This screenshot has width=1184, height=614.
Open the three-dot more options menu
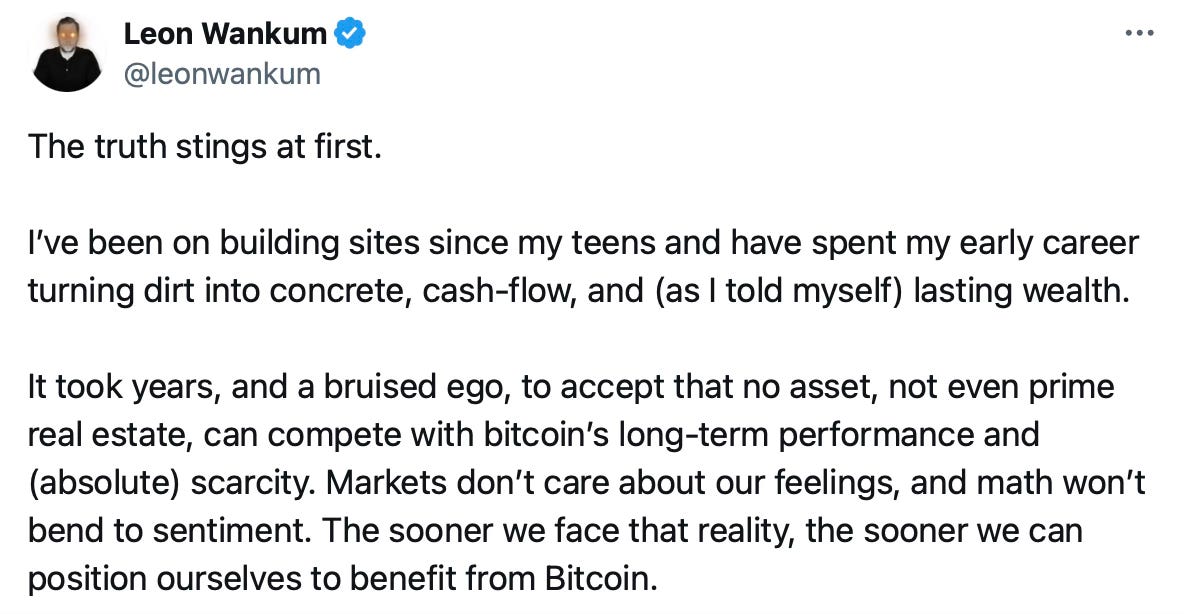click(x=1139, y=33)
